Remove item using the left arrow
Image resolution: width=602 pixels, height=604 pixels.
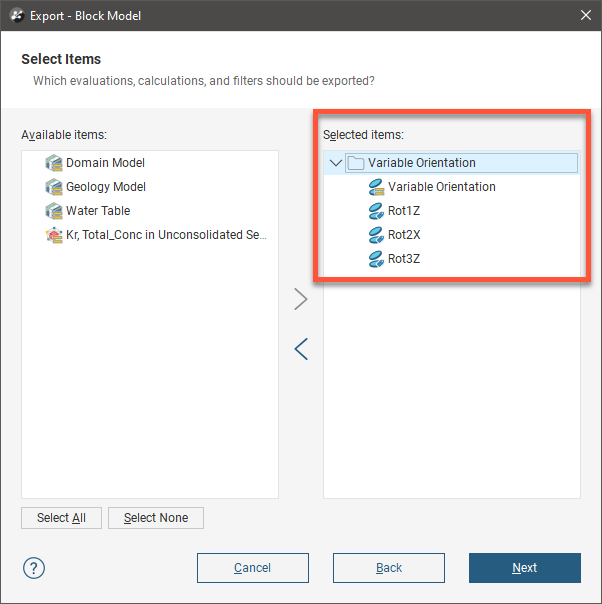click(301, 348)
